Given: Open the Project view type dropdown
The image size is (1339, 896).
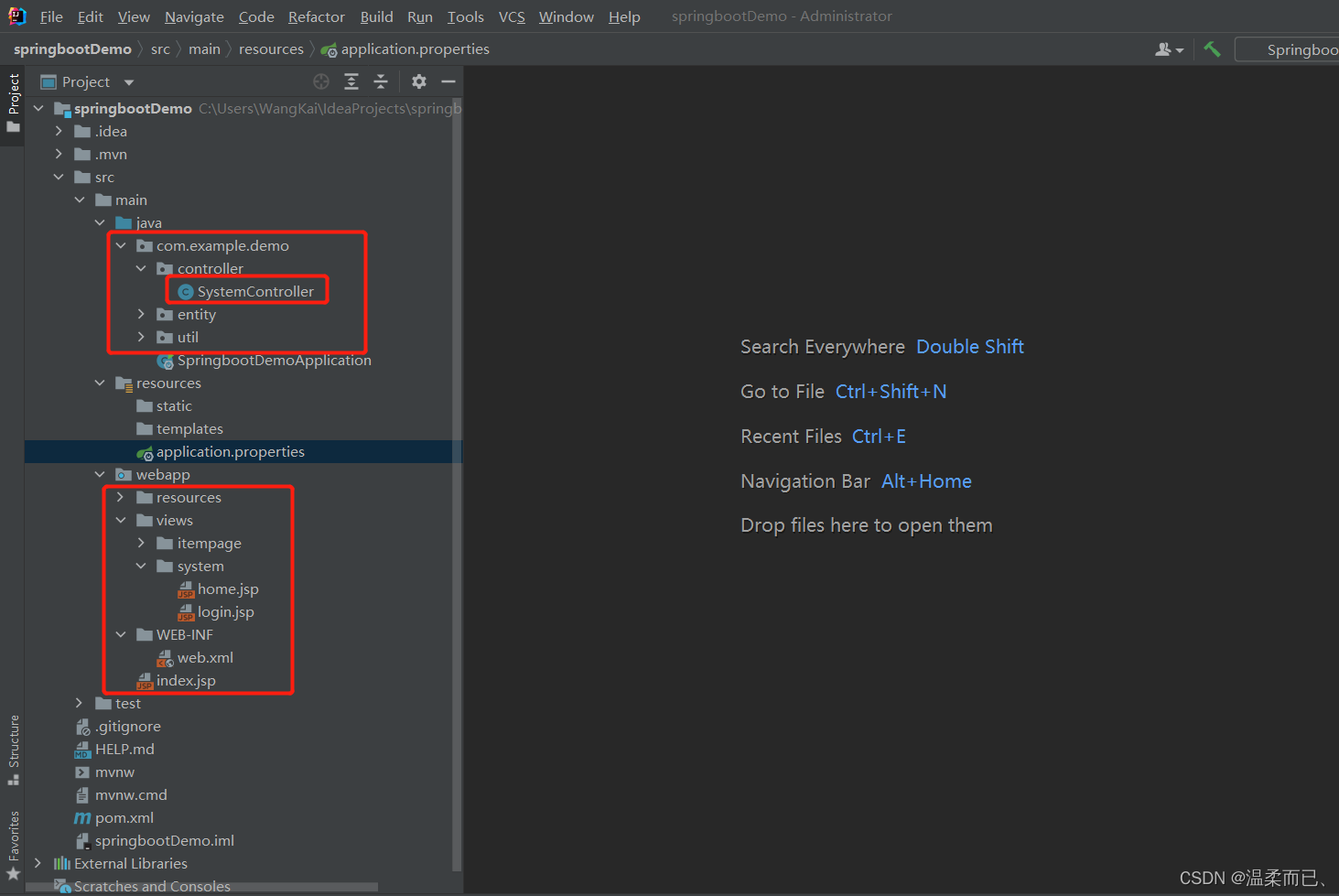Looking at the screenshot, I should 129,82.
